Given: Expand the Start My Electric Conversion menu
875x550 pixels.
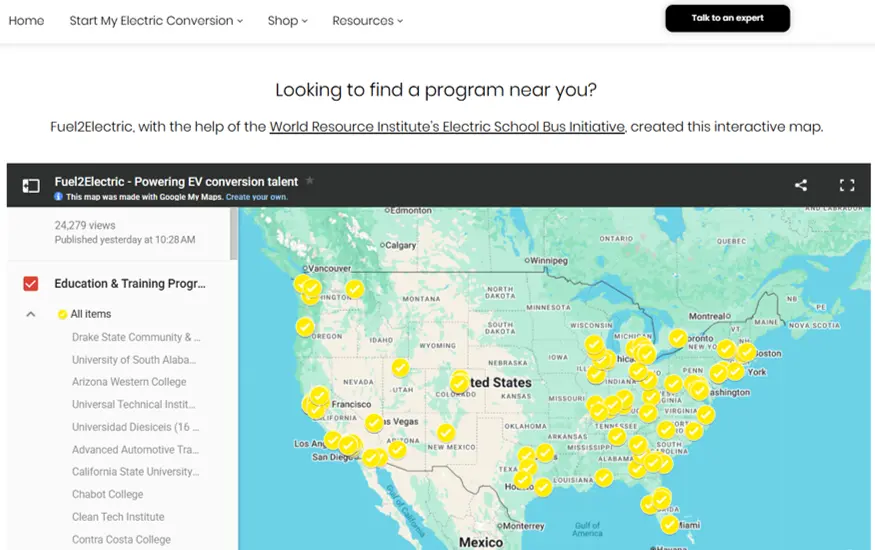Looking at the screenshot, I should (156, 21).
